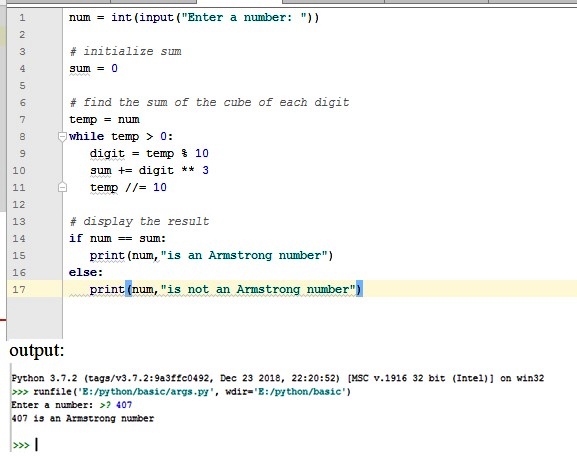This screenshot has width=577, height=456.
Task: Click the comment '# display the result'
Action: click(x=139, y=221)
